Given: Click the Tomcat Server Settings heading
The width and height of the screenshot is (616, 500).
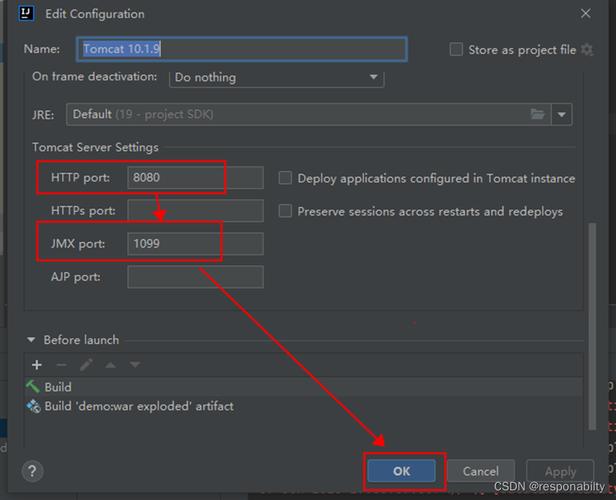Looking at the screenshot, I should tap(95, 147).
